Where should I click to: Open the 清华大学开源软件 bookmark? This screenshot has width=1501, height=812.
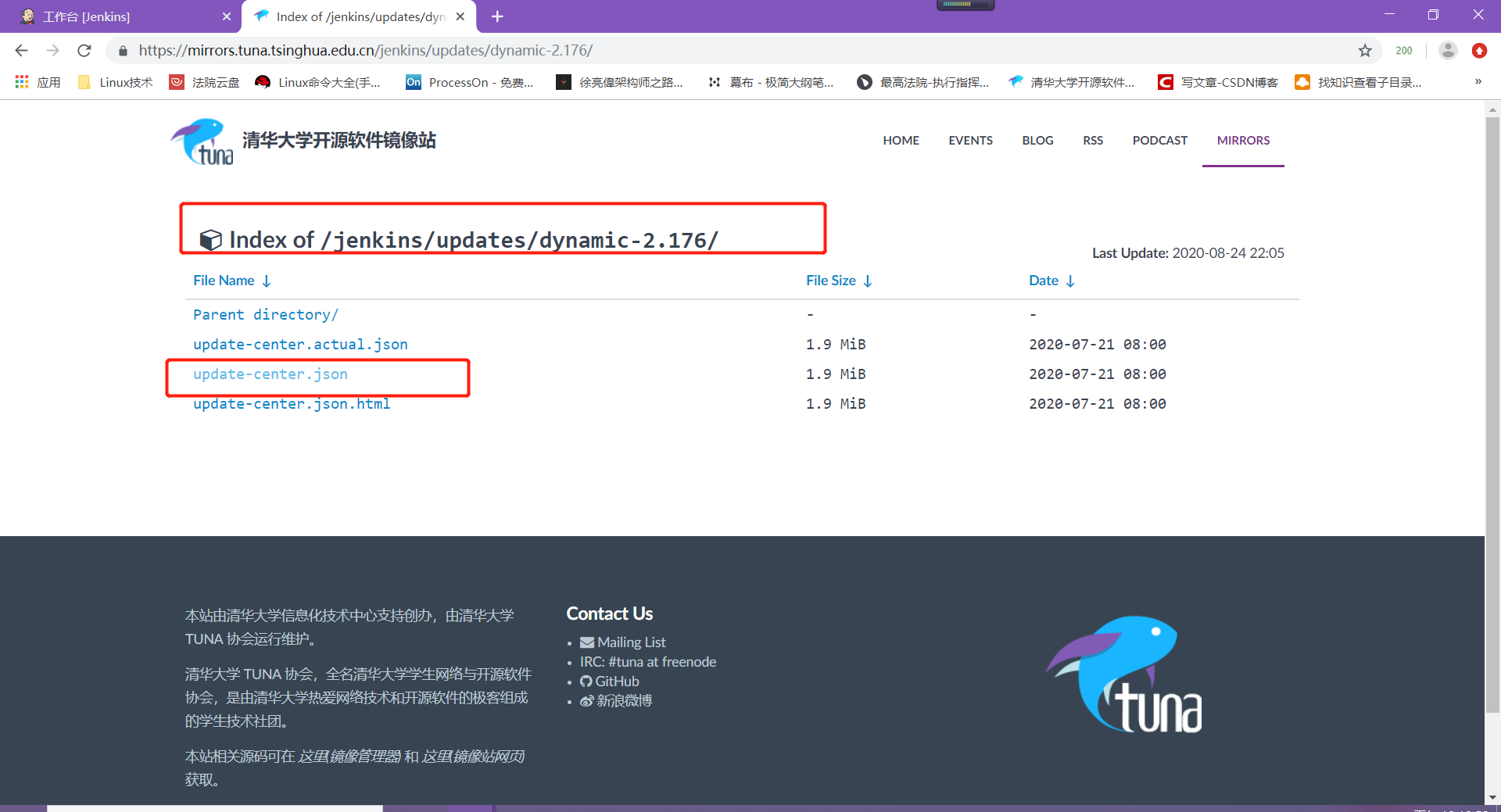point(1072,82)
